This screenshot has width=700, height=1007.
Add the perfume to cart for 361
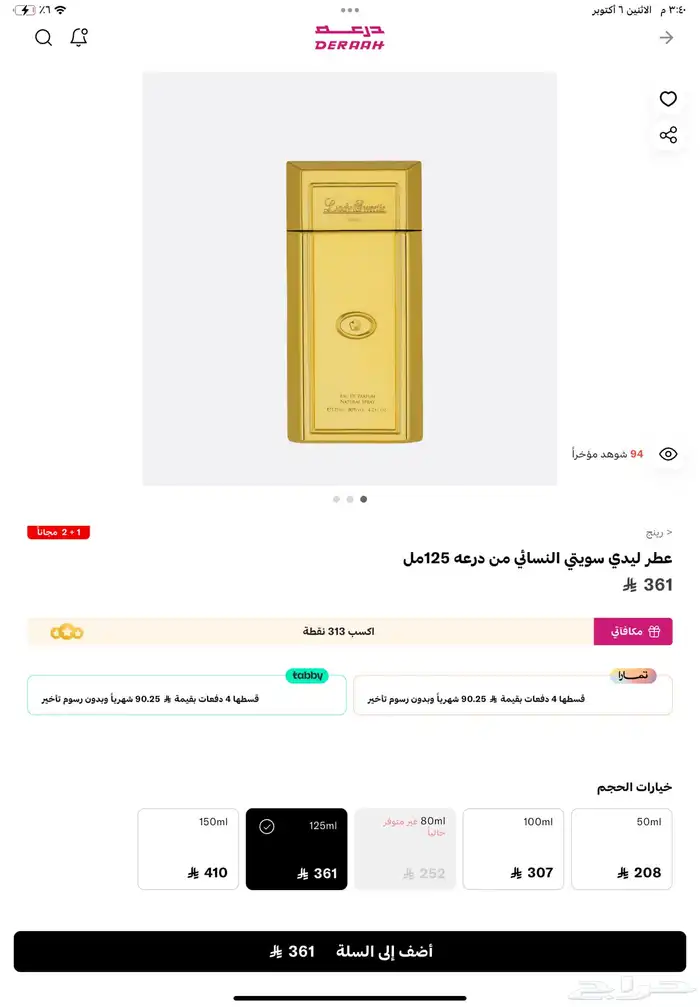pos(350,951)
